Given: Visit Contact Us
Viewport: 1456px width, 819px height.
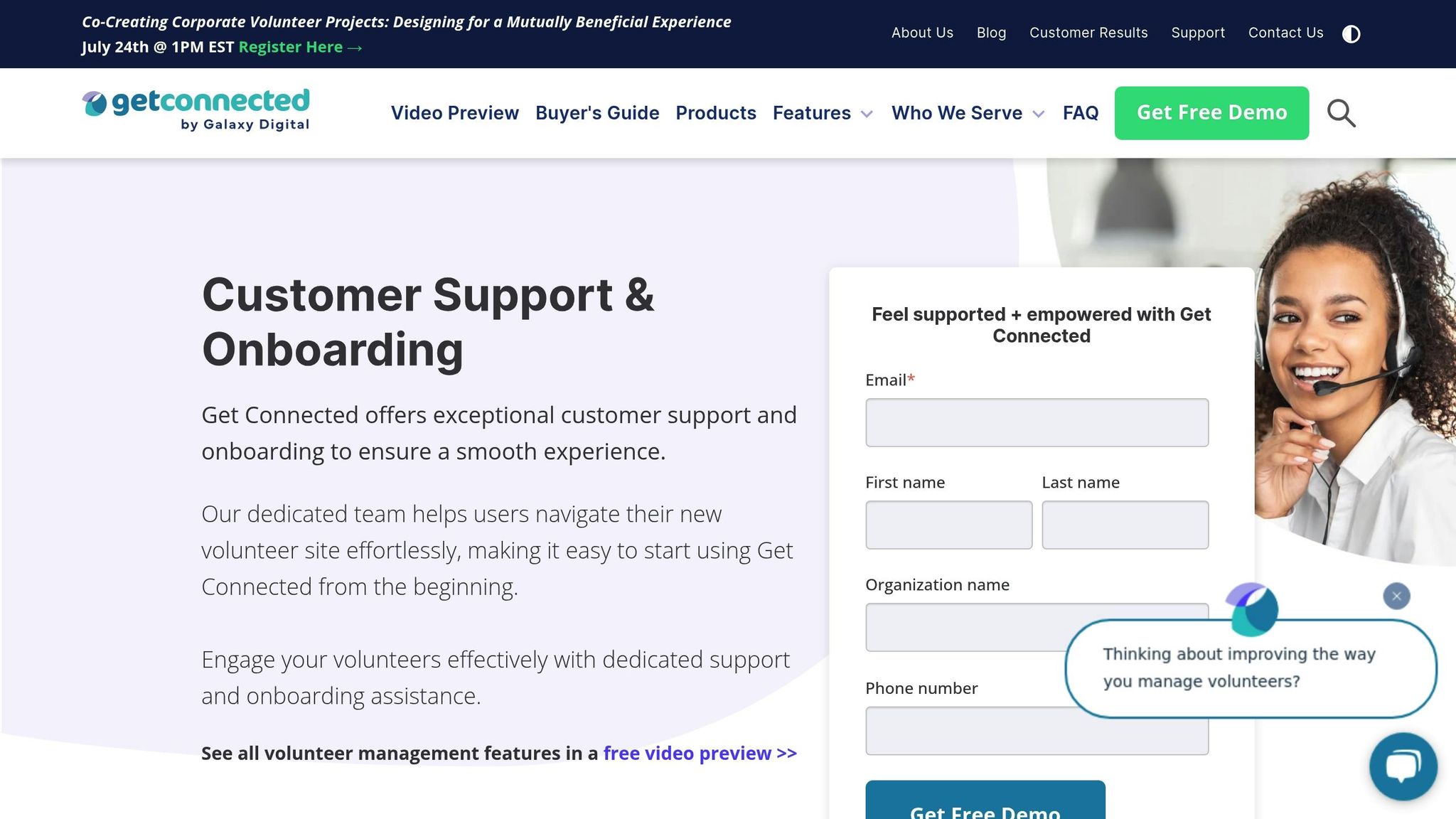Looking at the screenshot, I should pos(1285,33).
